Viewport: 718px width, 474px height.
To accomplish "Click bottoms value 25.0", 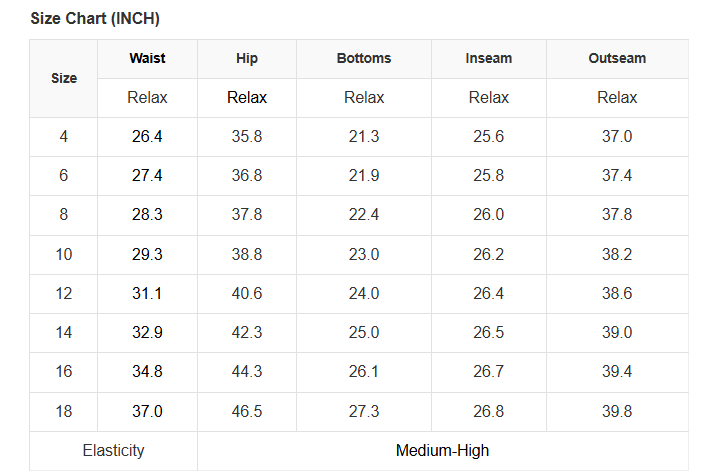I will [364, 332].
